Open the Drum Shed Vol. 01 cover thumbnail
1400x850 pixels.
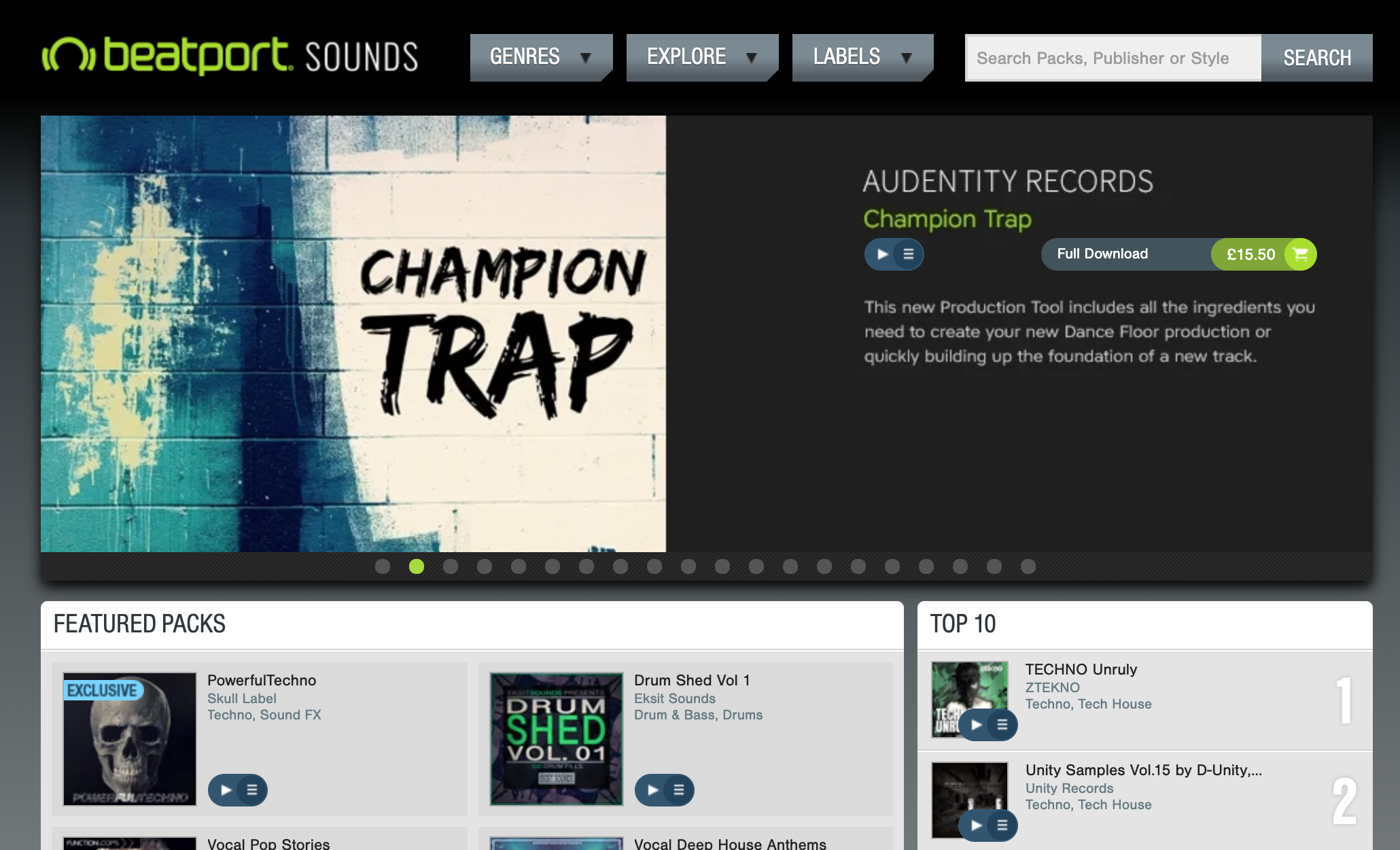(557, 739)
